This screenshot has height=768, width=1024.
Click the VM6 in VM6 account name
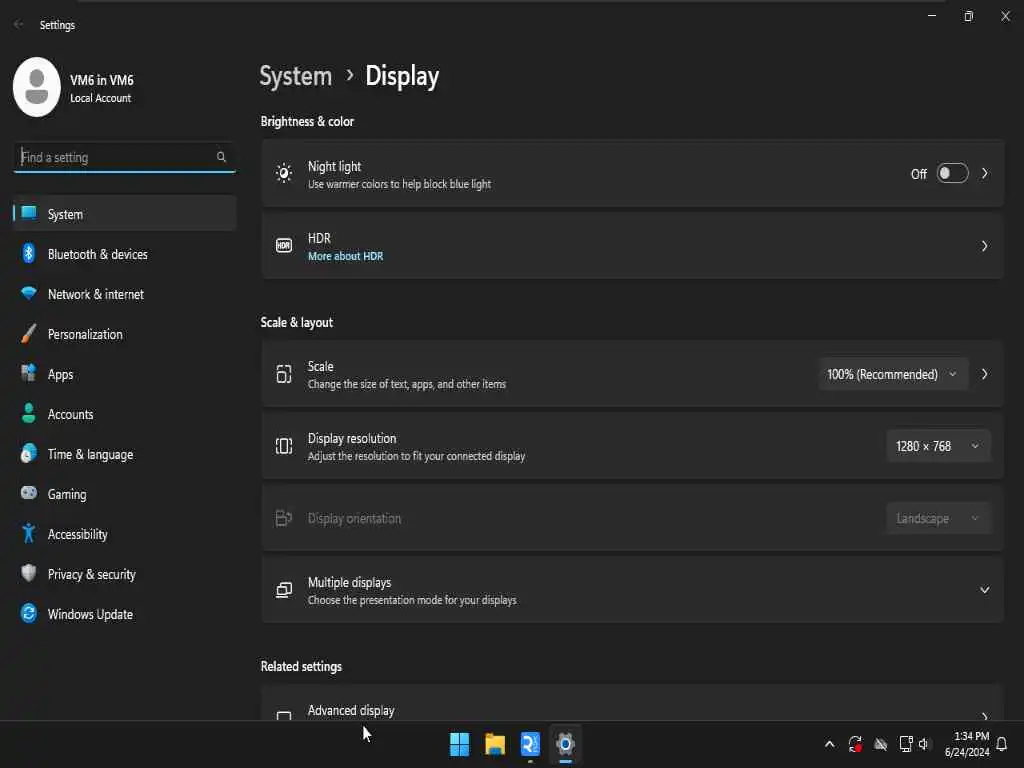(x=102, y=80)
